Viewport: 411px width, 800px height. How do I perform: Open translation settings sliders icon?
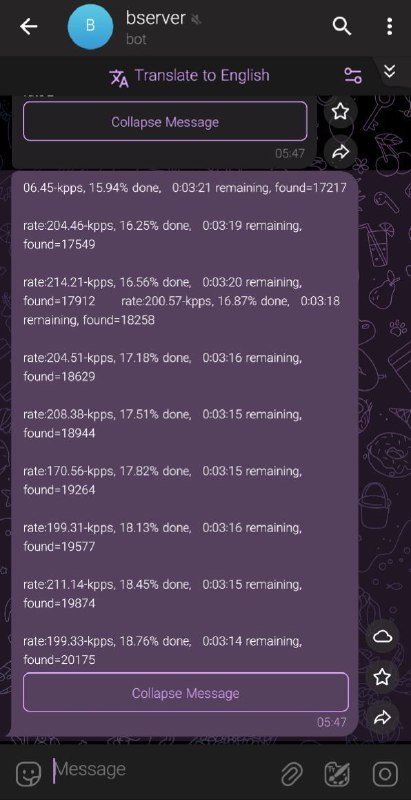353,76
